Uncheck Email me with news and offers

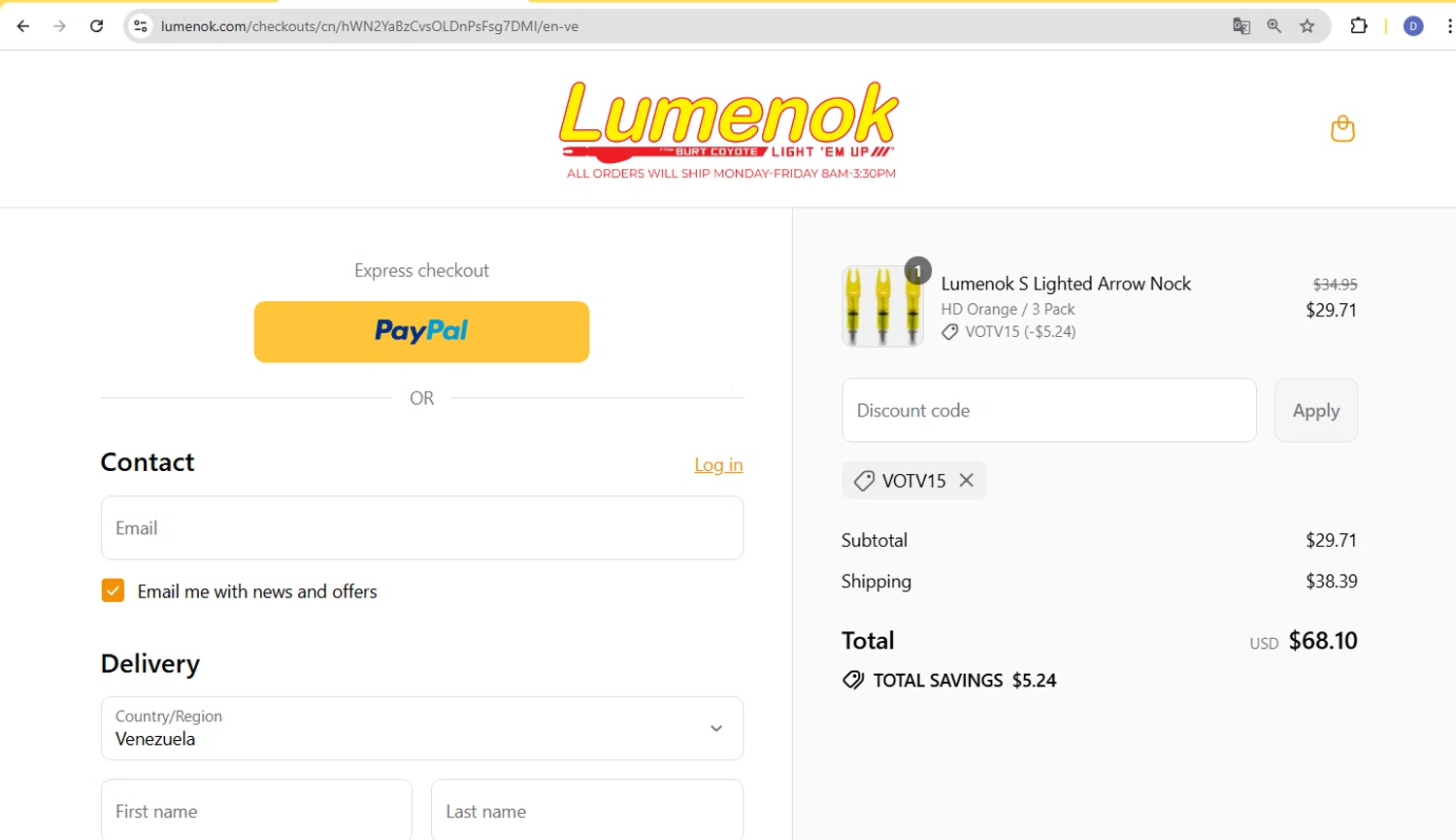pos(113,590)
